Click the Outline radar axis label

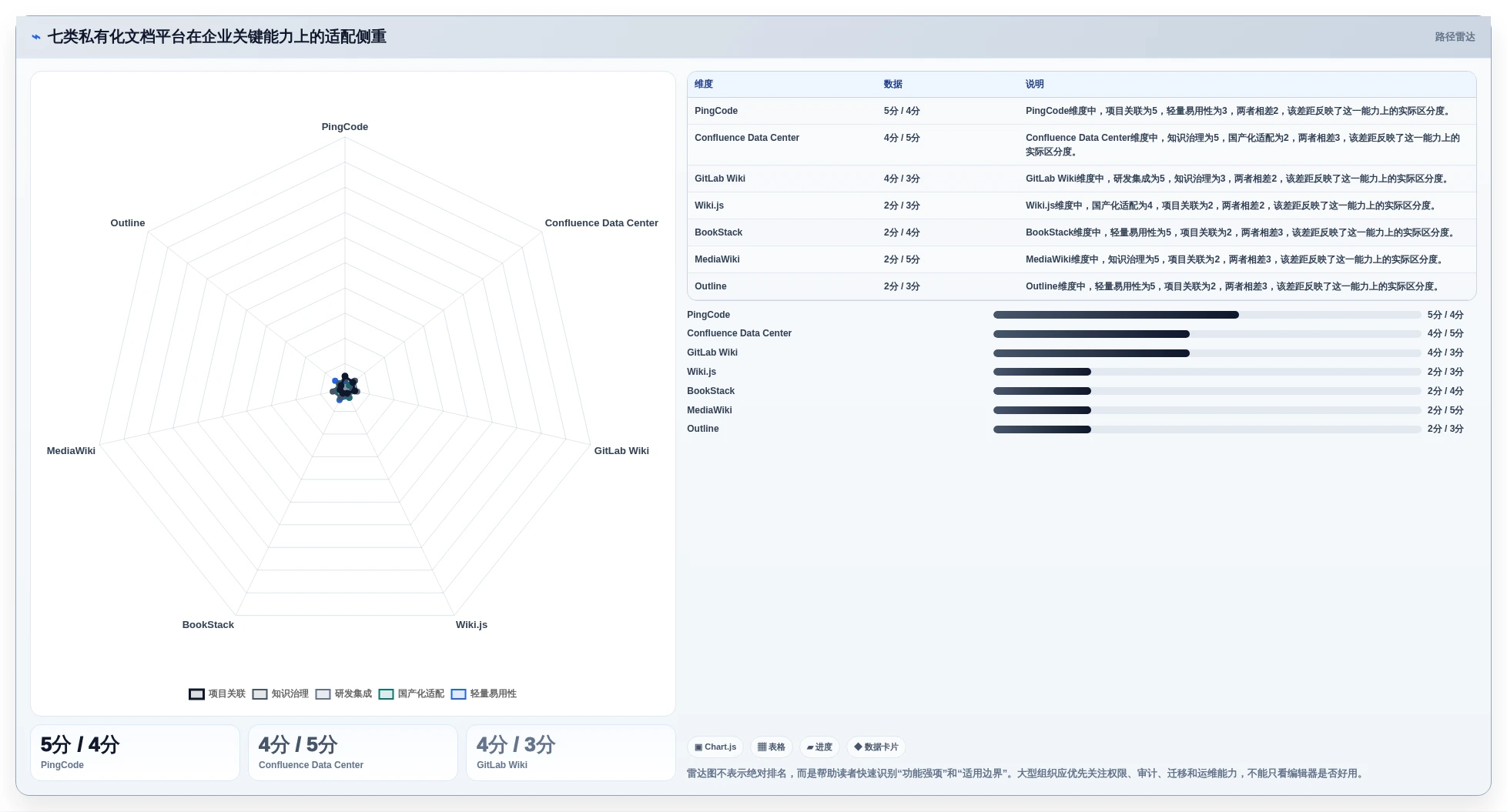128,223
